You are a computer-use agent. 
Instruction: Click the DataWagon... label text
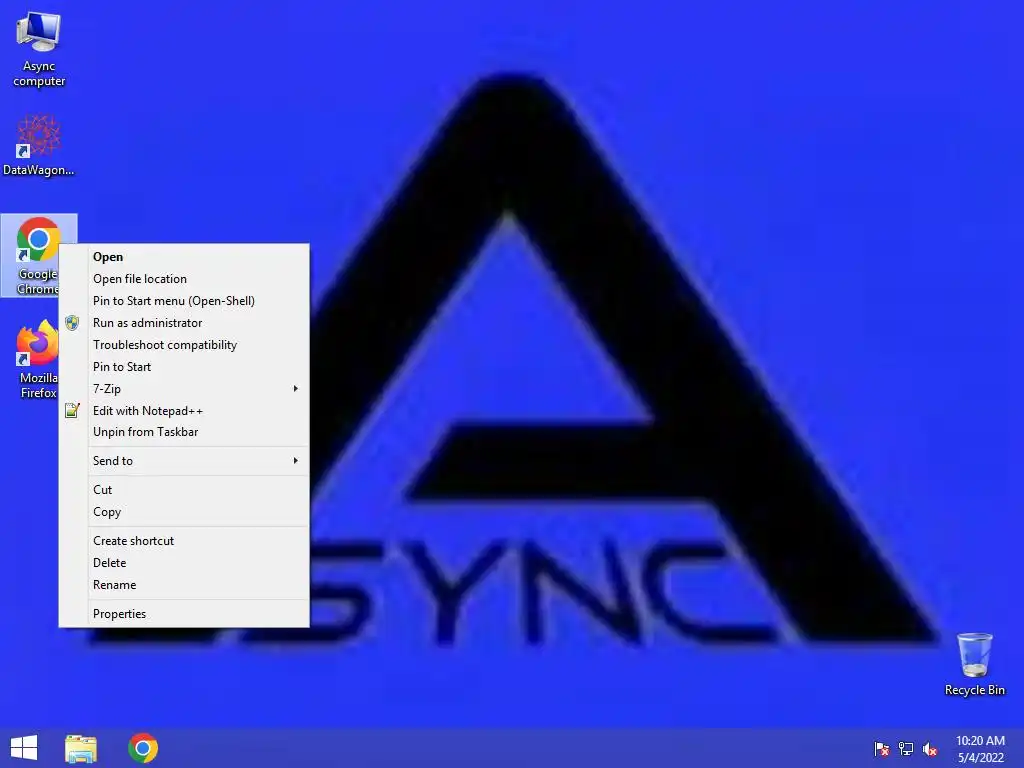click(x=39, y=170)
